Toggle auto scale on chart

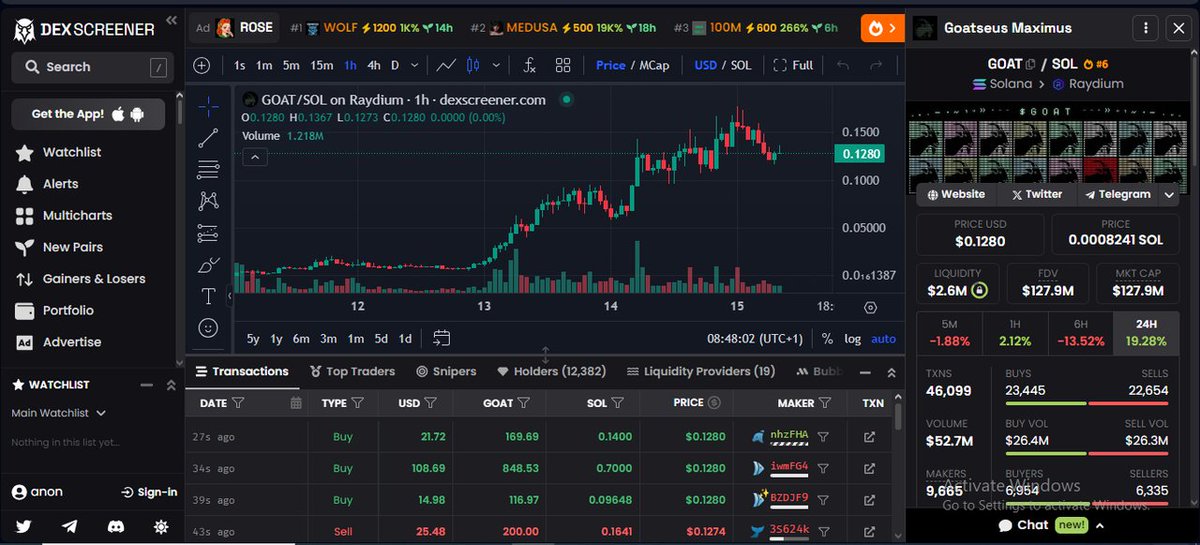coord(884,338)
